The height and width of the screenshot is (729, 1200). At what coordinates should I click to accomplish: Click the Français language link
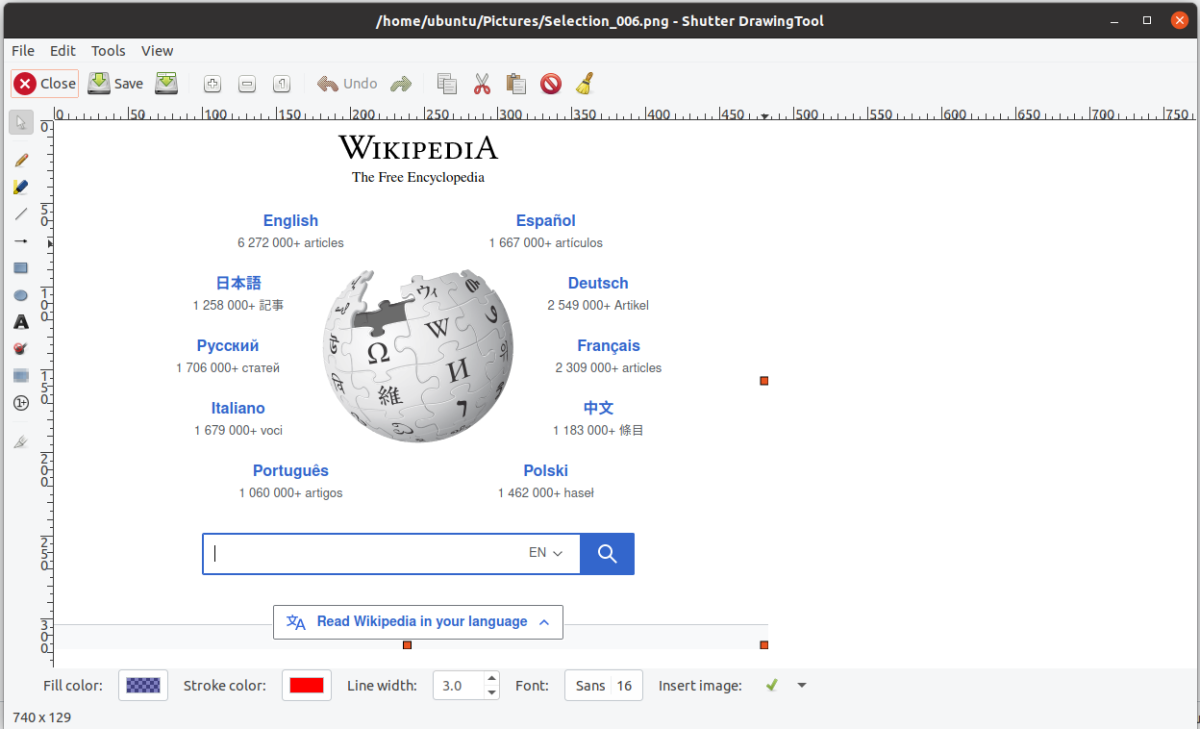[x=608, y=346]
